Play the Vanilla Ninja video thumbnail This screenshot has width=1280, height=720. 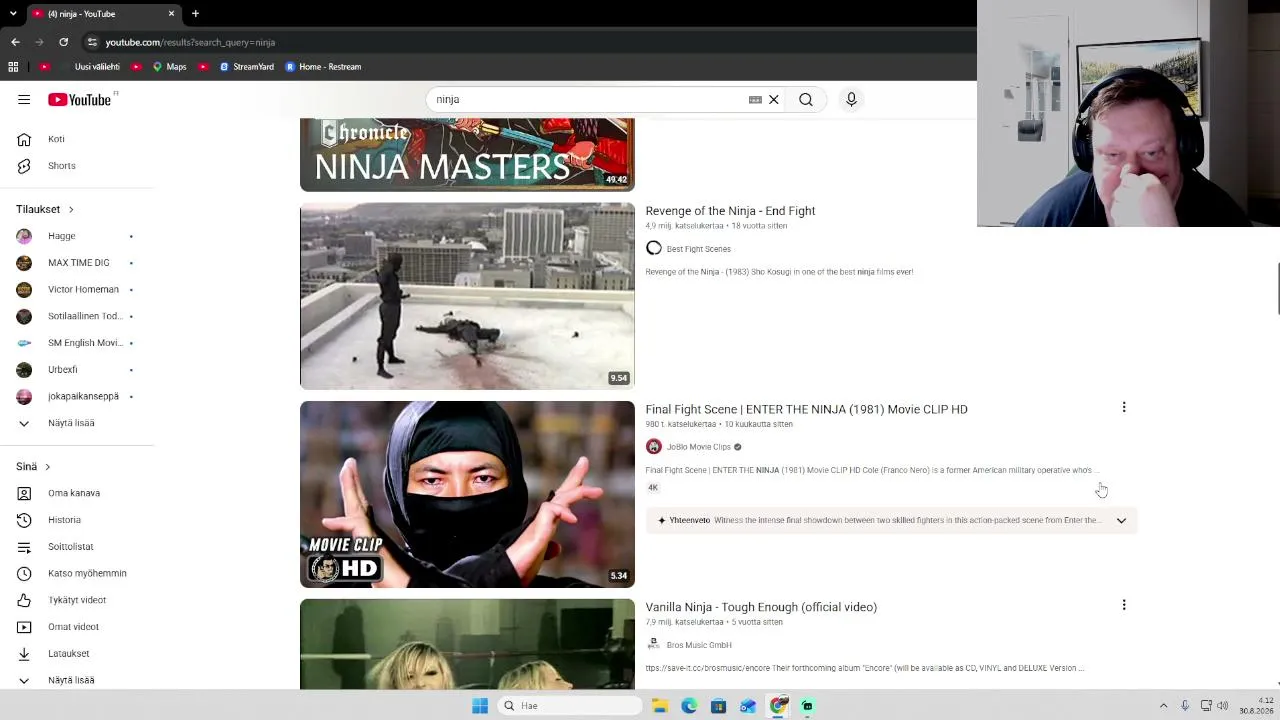click(x=467, y=644)
